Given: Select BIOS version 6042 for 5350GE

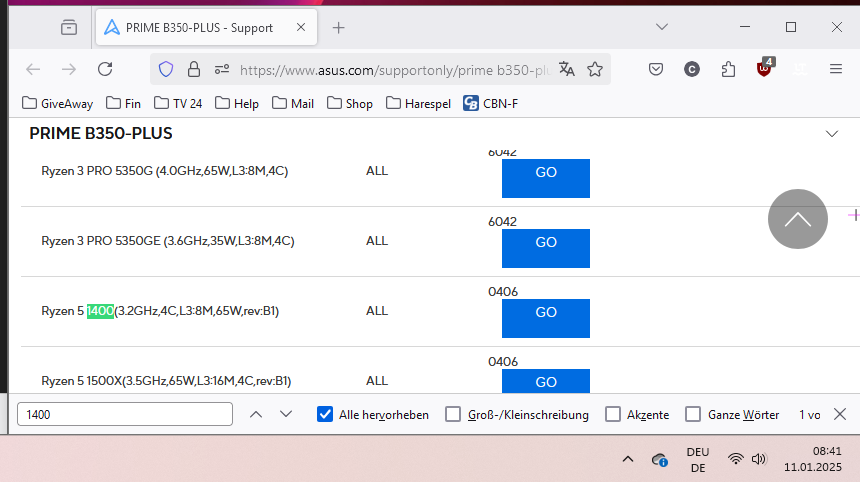Looking at the screenshot, I should point(502,222).
